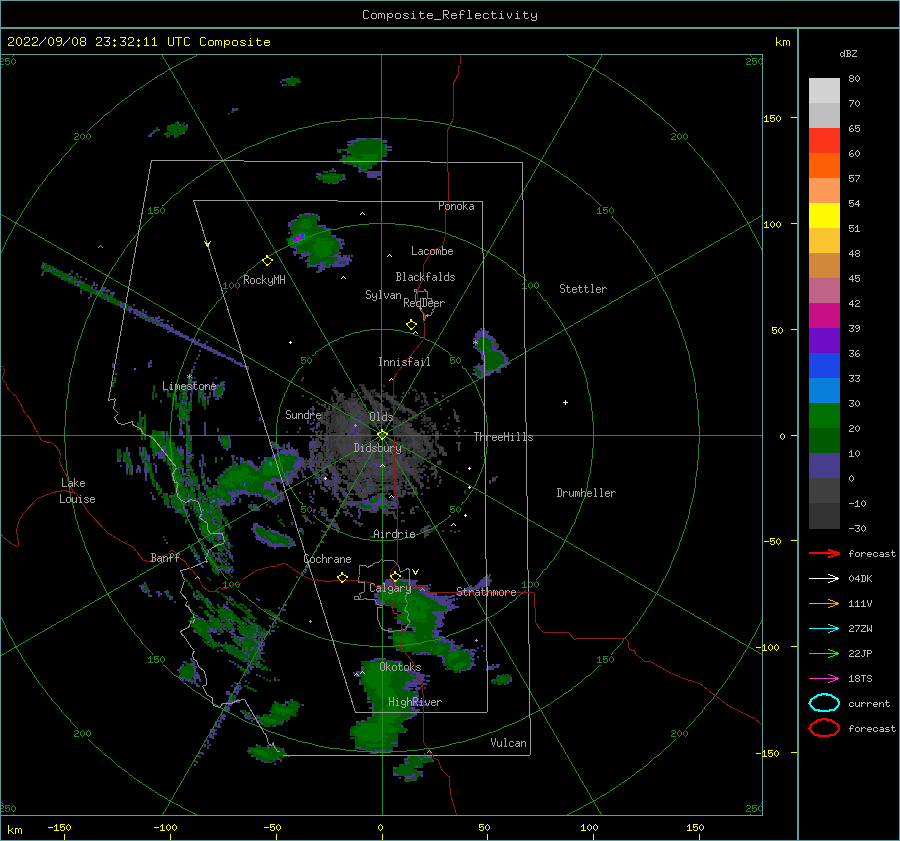The image size is (900, 841).
Task: Click the orange 111V arrow in legend
Action: click(x=824, y=603)
